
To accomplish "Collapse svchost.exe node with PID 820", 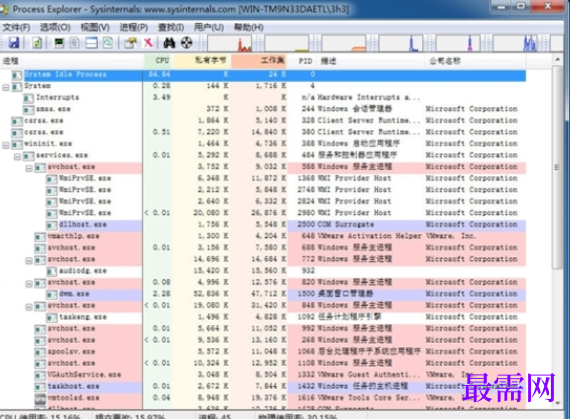I will 29,284.
